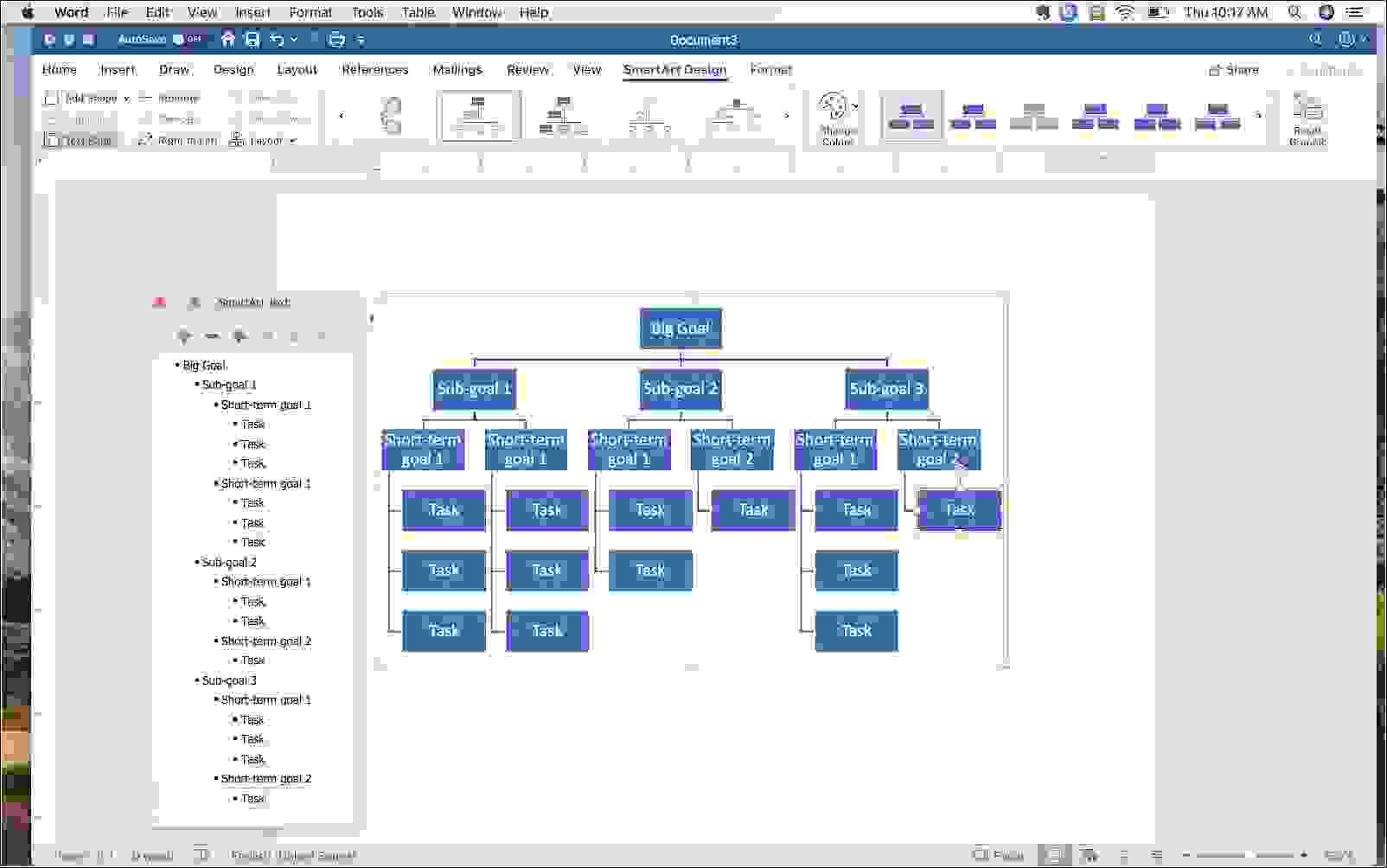1387x868 pixels.
Task: Click the minus icon in SmartArt Text pane
Action: (212, 336)
